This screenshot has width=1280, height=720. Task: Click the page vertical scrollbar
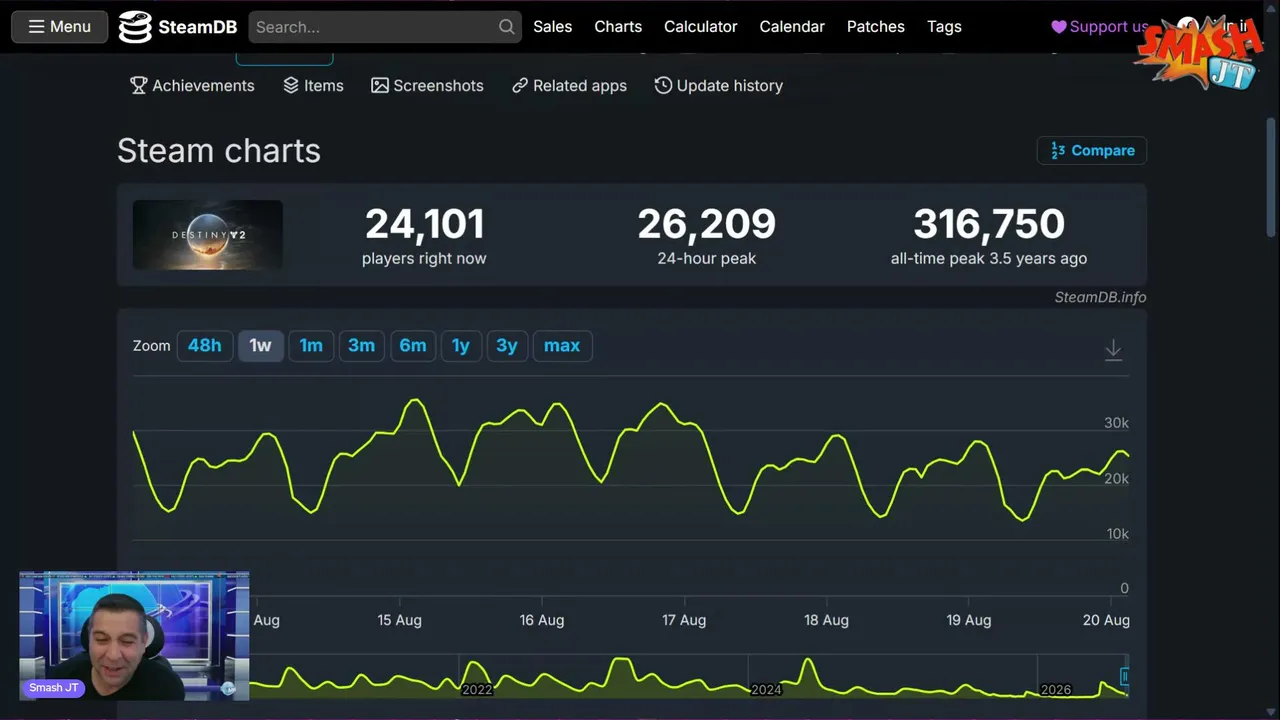[1273, 178]
